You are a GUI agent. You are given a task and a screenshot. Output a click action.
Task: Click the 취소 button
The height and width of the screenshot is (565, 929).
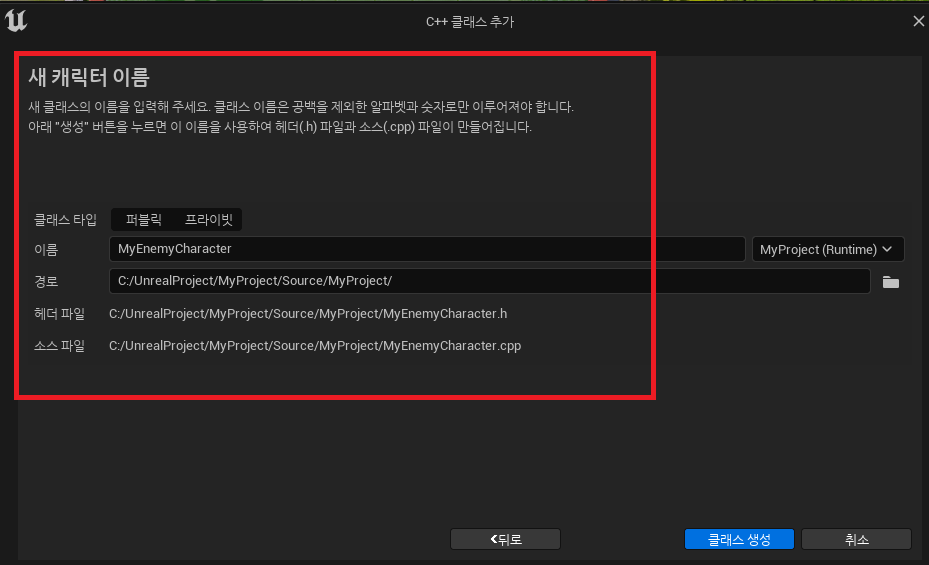[x=856, y=540]
